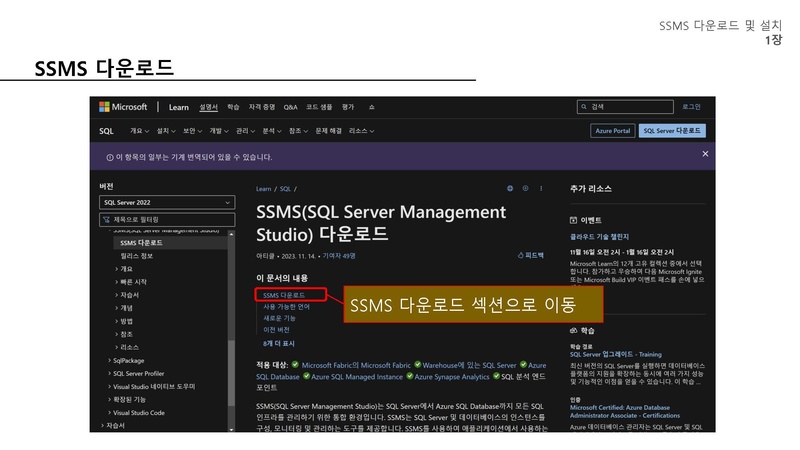Image resolution: width=800 pixels, height=450 pixels.
Task: Click the 로그인 sign-in link
Action: pos(691,107)
